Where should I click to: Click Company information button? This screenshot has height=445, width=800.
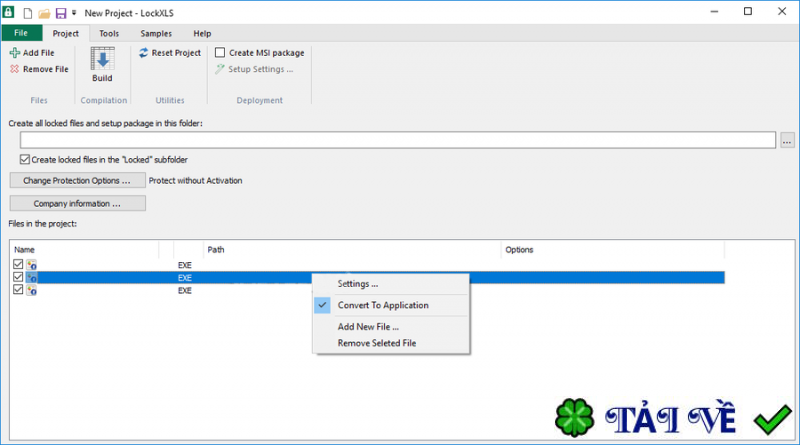(77, 203)
